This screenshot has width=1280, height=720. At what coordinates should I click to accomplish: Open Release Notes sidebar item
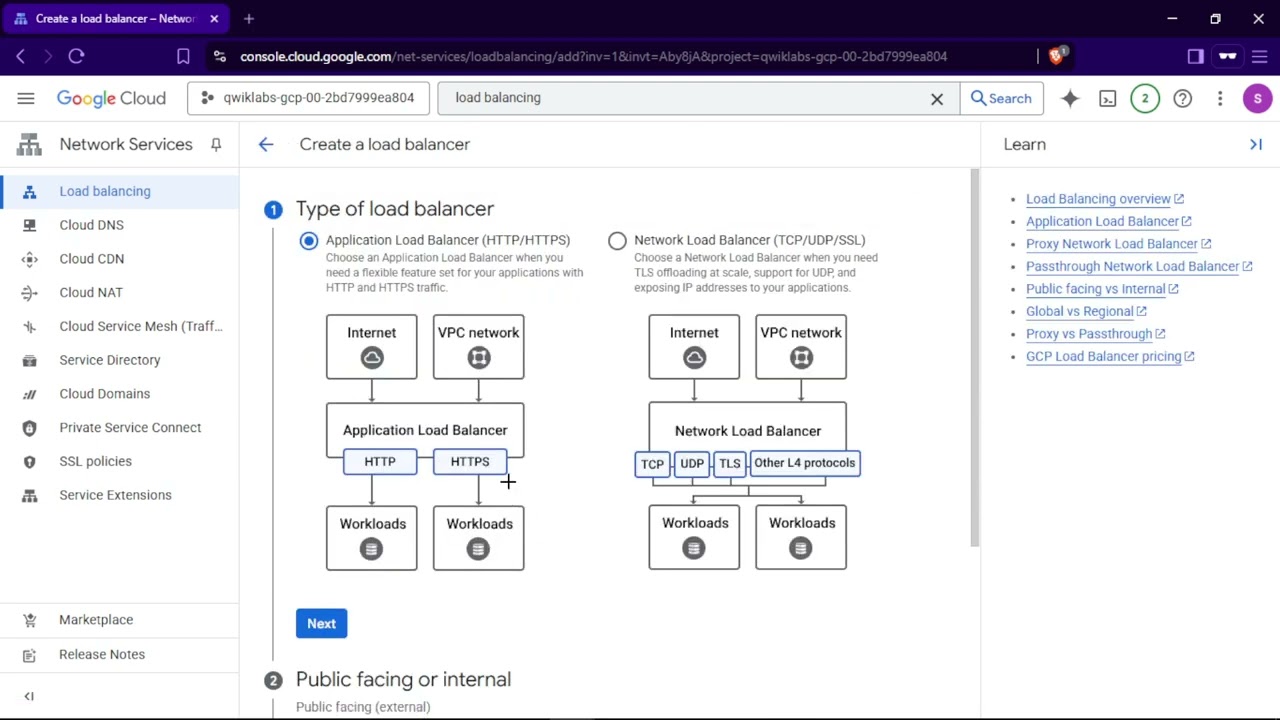[x=119, y=654]
